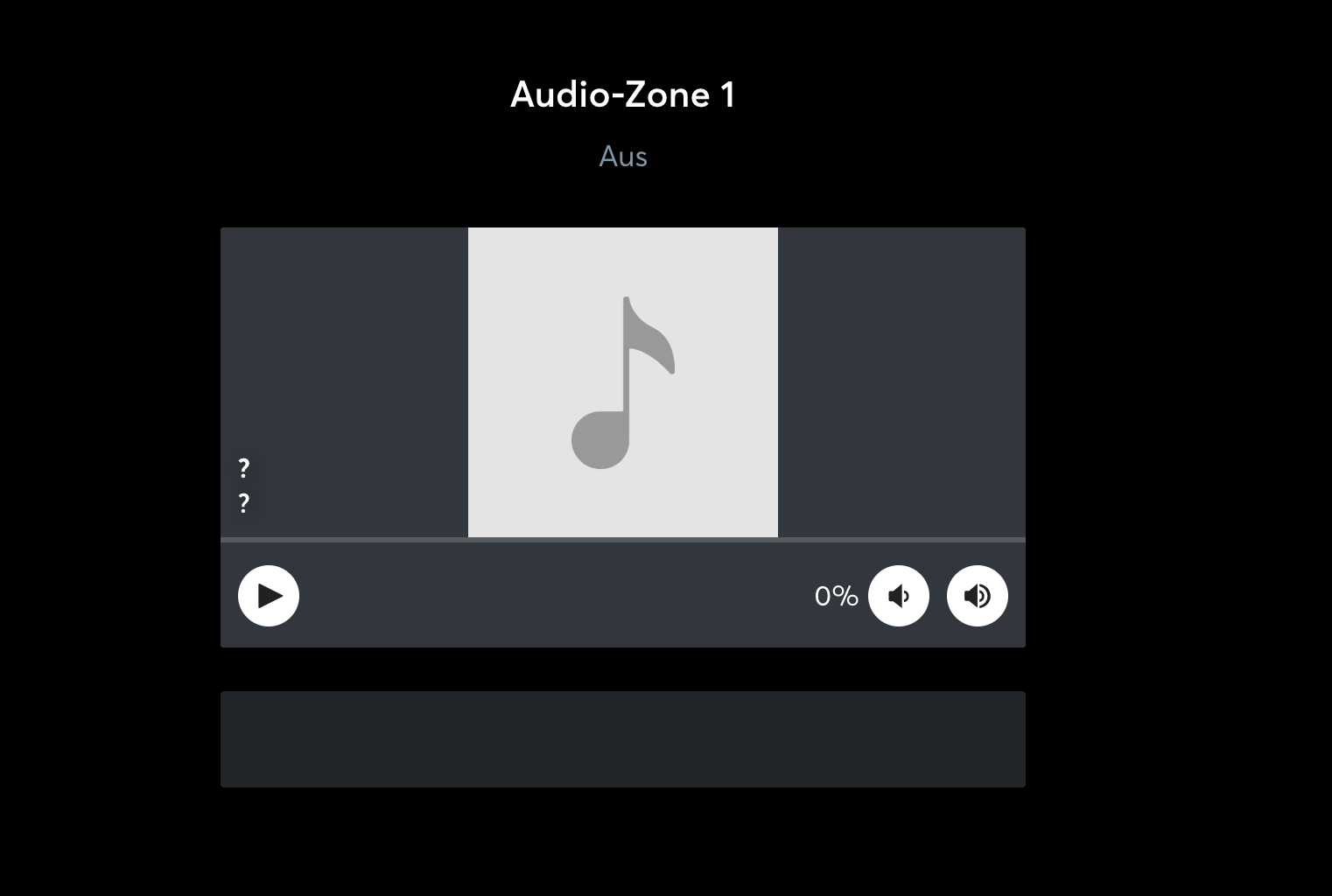Click the empty dark panel below player

[x=623, y=739]
